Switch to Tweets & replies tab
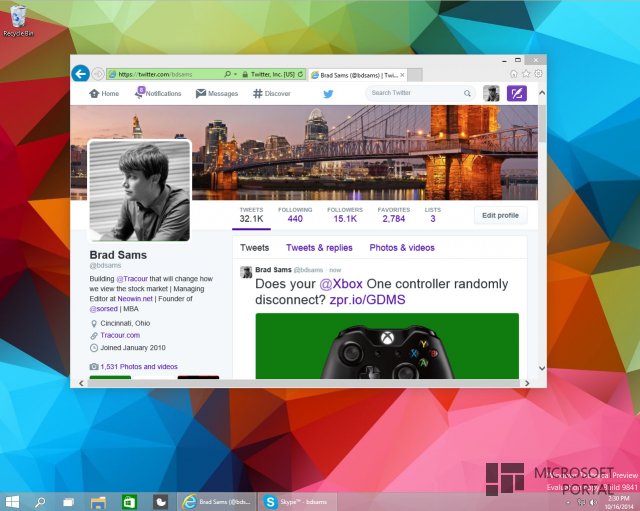The height and width of the screenshot is (511, 640). point(319,248)
